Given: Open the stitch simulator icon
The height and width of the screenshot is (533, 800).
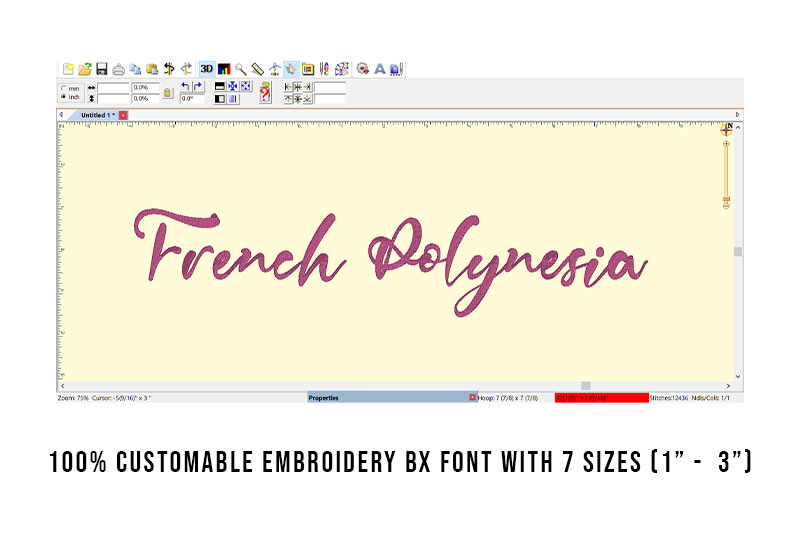Looking at the screenshot, I should (308, 69).
